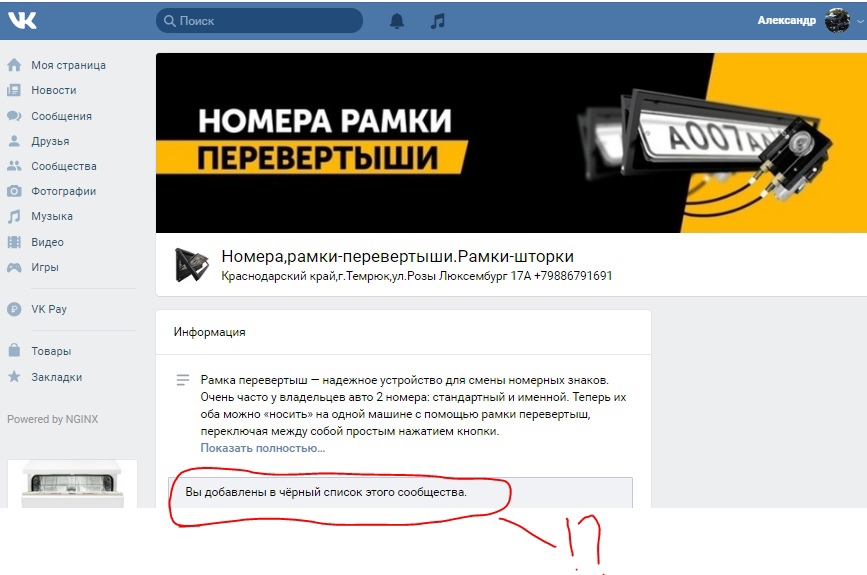Viewport: 867px width, 575px height.
Task: Expand description with Показать полностью…
Action: coord(263,448)
